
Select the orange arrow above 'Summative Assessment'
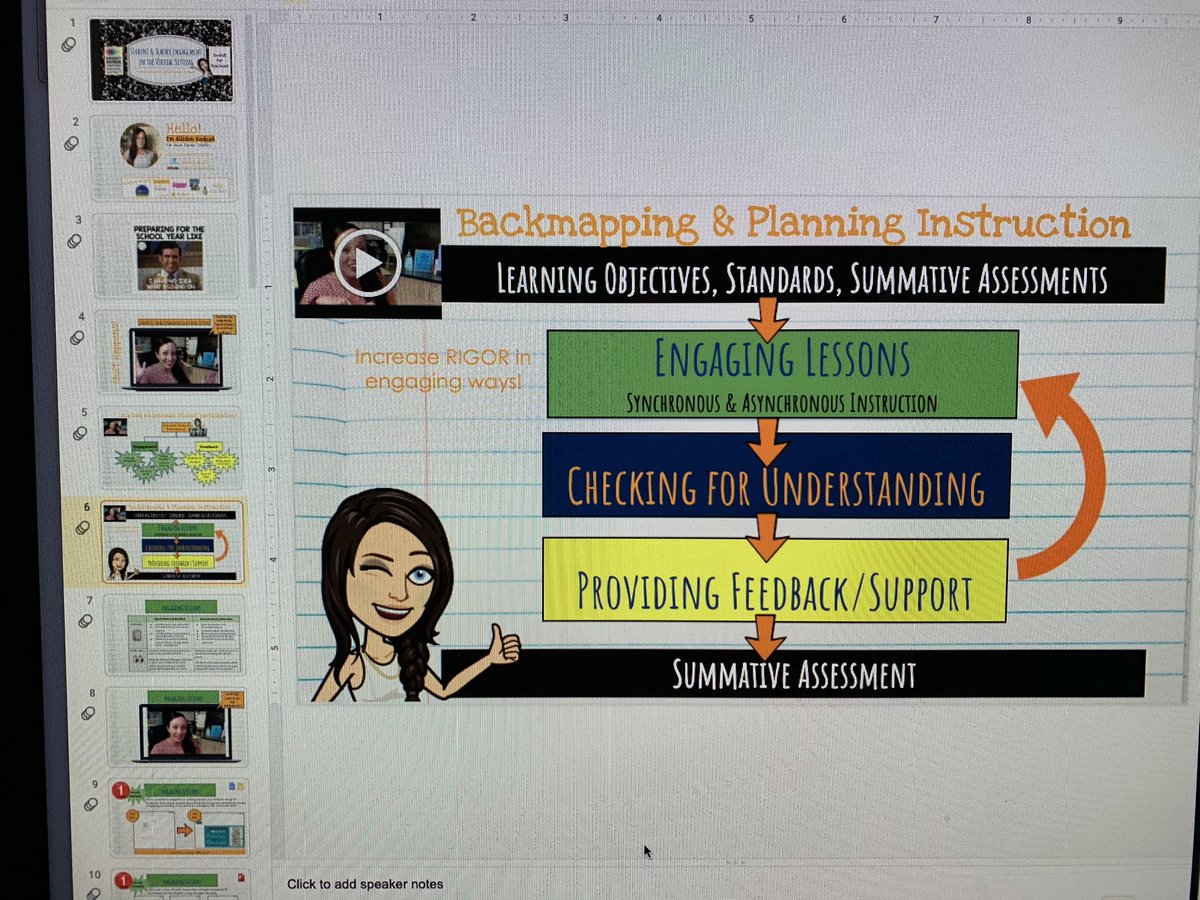[766, 638]
